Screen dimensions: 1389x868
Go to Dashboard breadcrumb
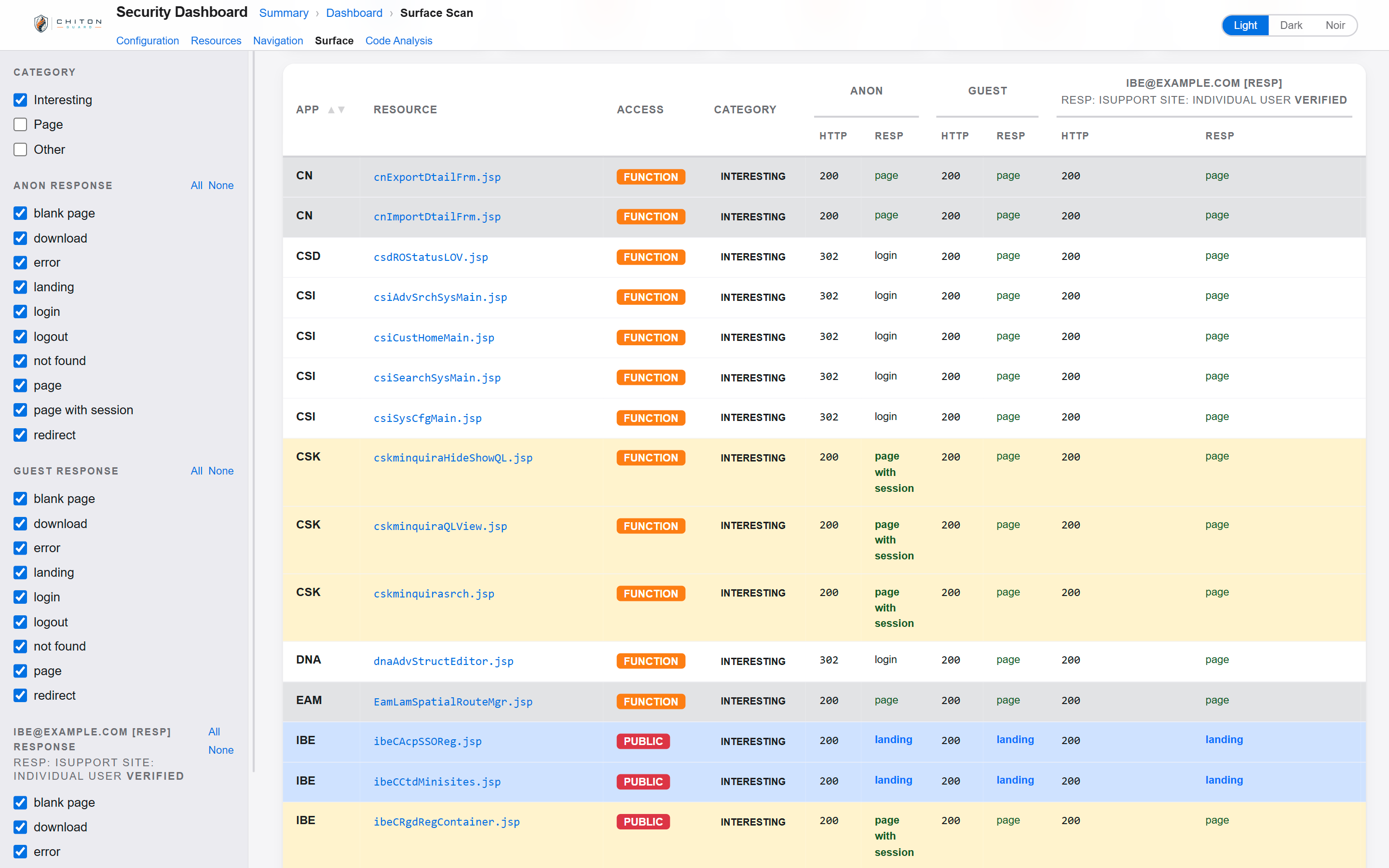point(354,13)
